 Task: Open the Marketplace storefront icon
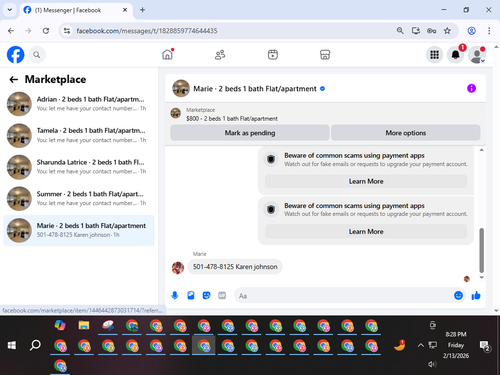tap(325, 55)
